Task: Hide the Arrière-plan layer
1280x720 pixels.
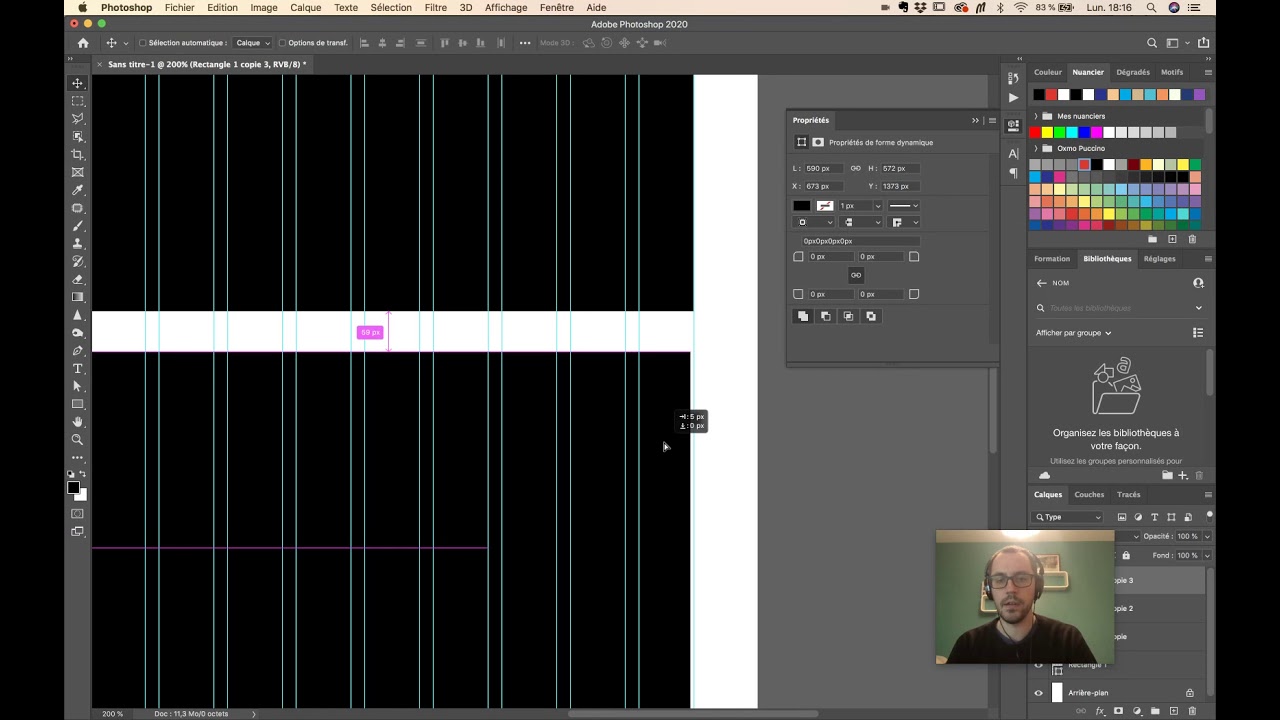Action: tap(1038, 693)
